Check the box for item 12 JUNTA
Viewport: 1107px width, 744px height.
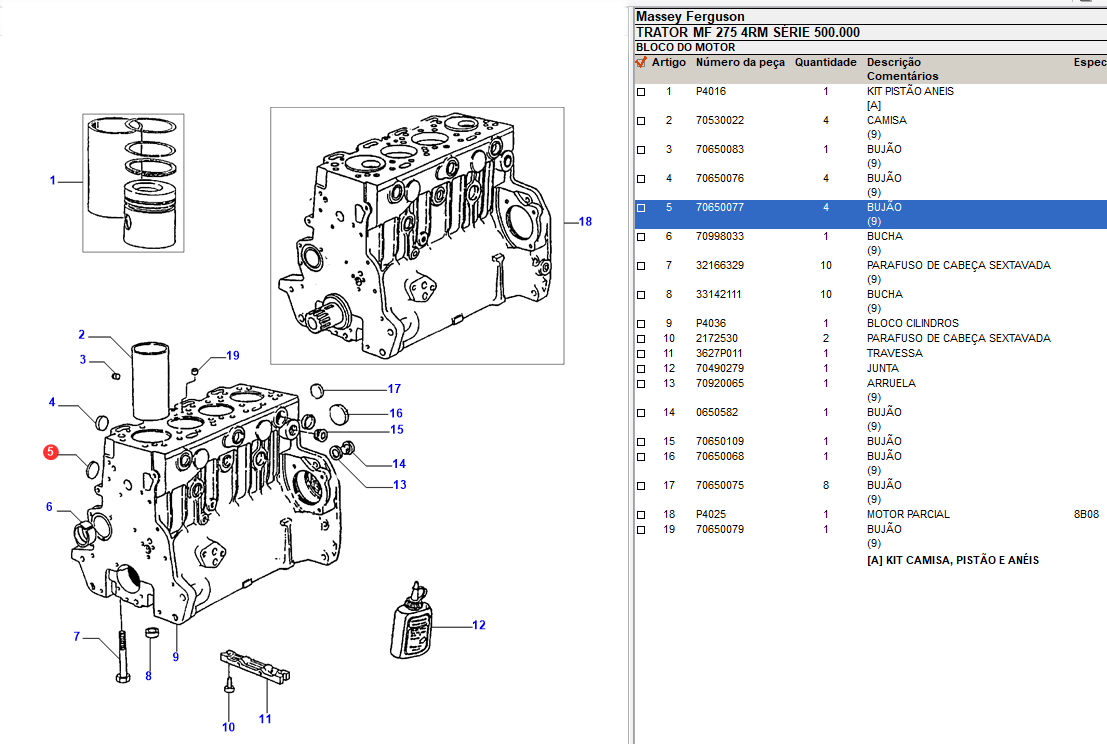[x=642, y=369]
